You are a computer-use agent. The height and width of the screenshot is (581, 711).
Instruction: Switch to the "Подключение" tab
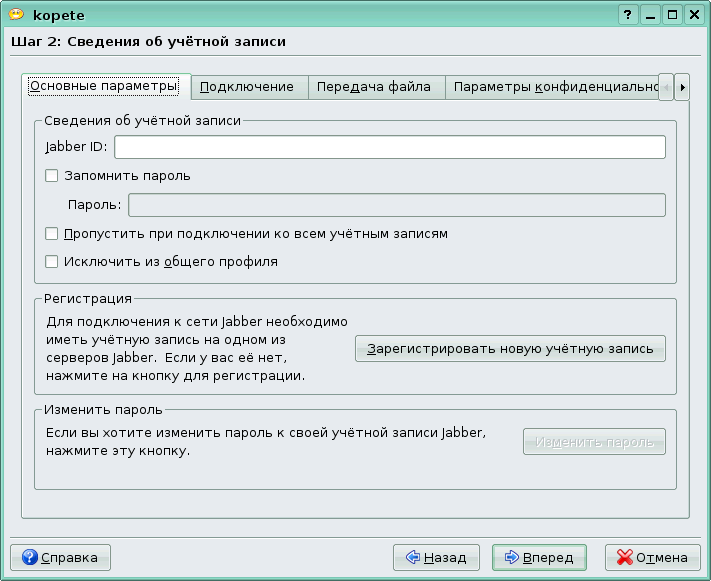pyautogui.click(x=247, y=87)
